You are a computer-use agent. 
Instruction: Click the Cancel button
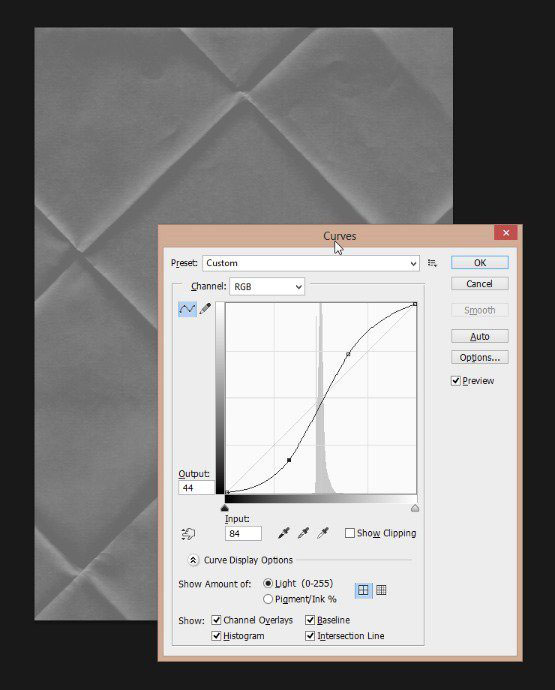(480, 284)
